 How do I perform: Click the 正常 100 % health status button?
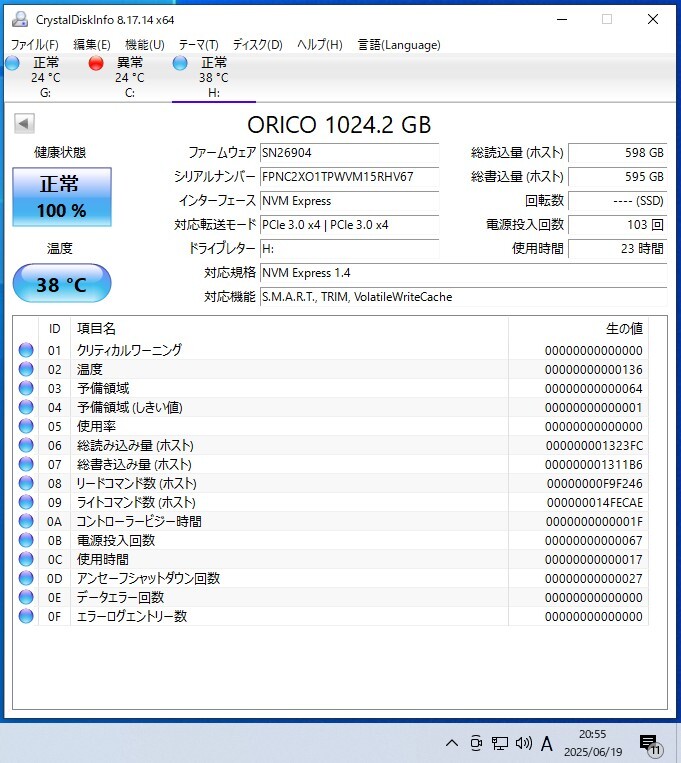click(x=62, y=197)
